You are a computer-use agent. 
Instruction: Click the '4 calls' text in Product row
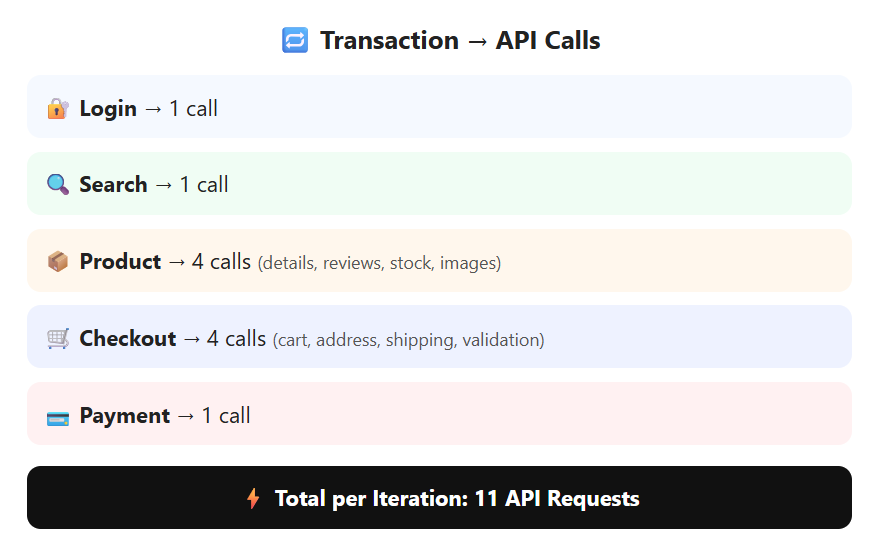click(x=221, y=262)
